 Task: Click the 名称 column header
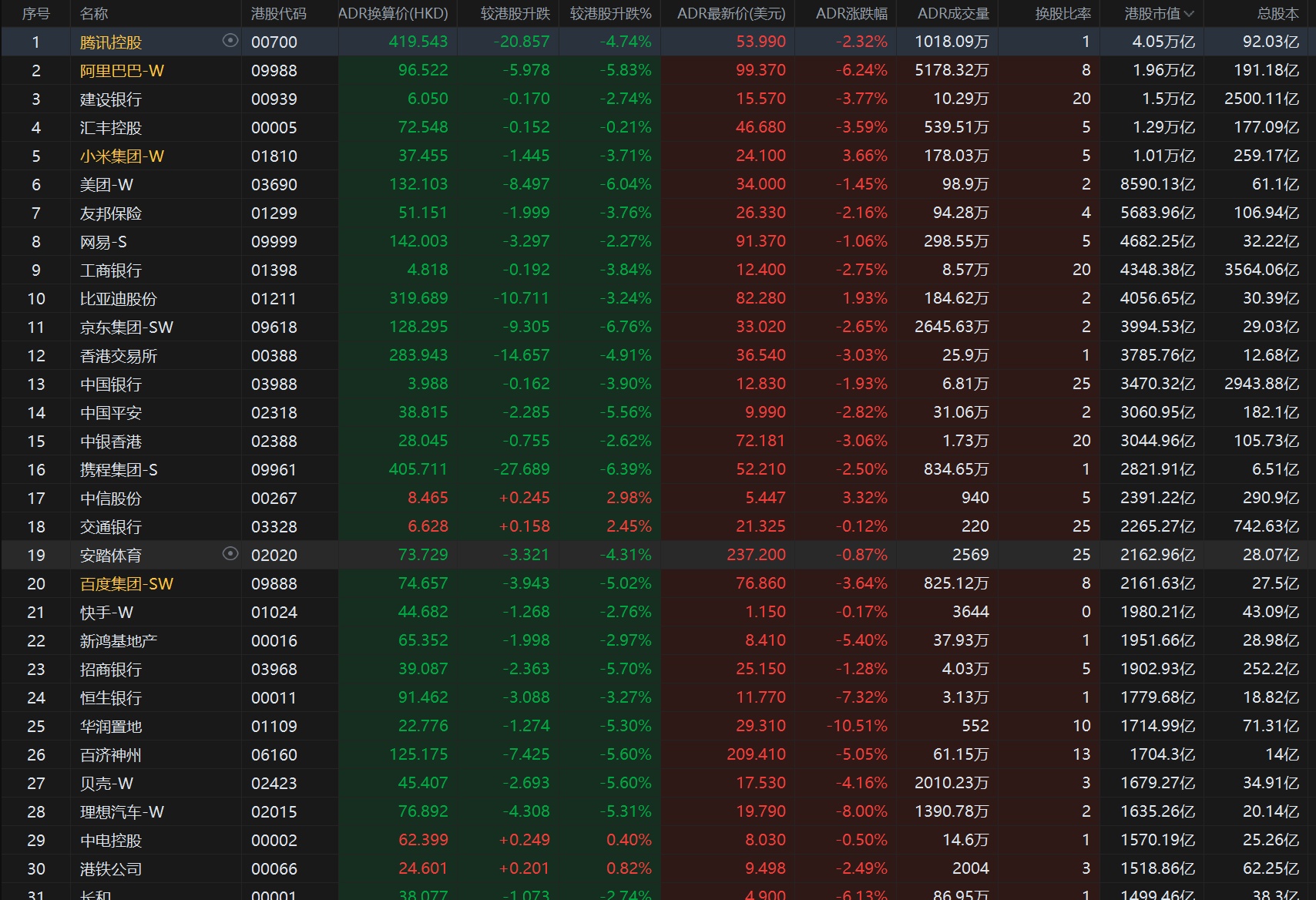pos(94,14)
